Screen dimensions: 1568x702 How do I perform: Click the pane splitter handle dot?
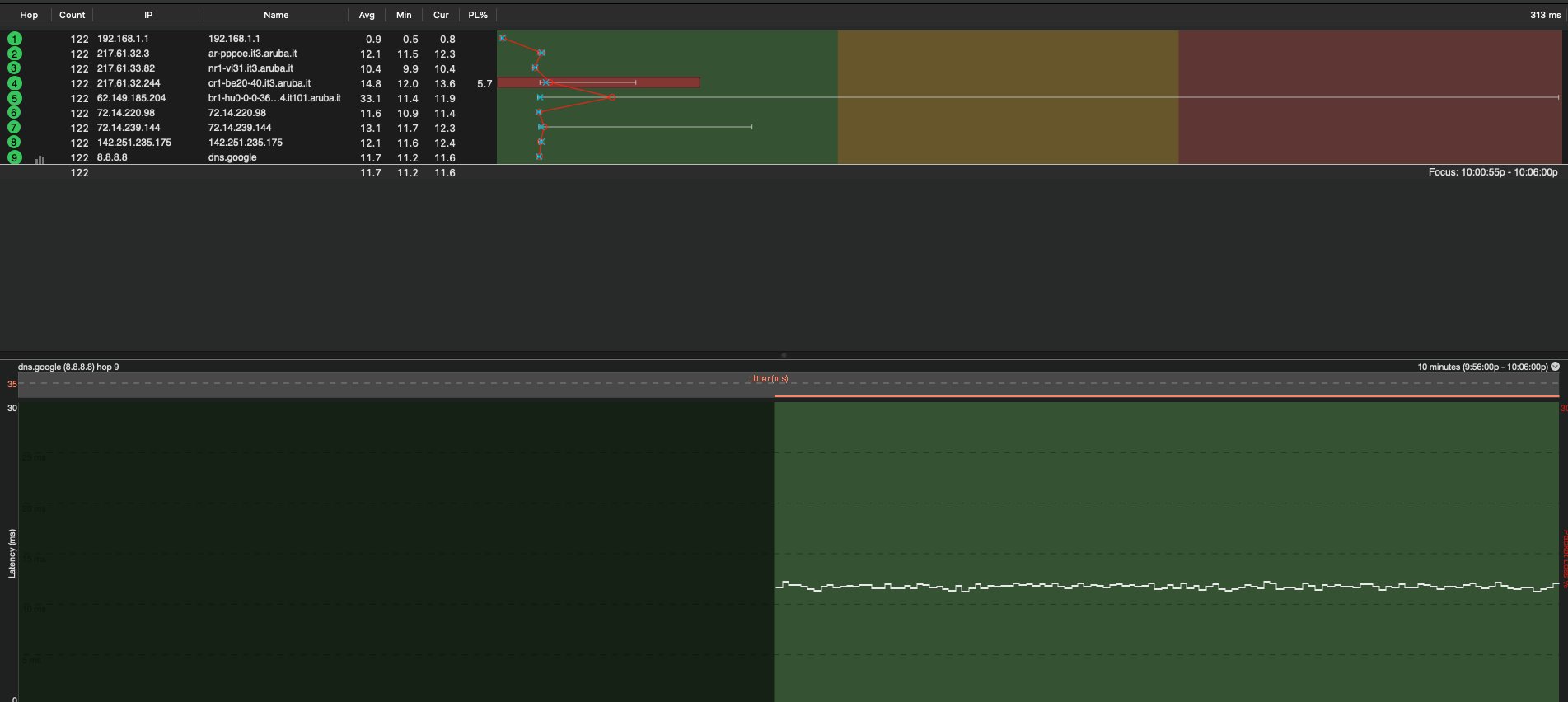pos(784,355)
